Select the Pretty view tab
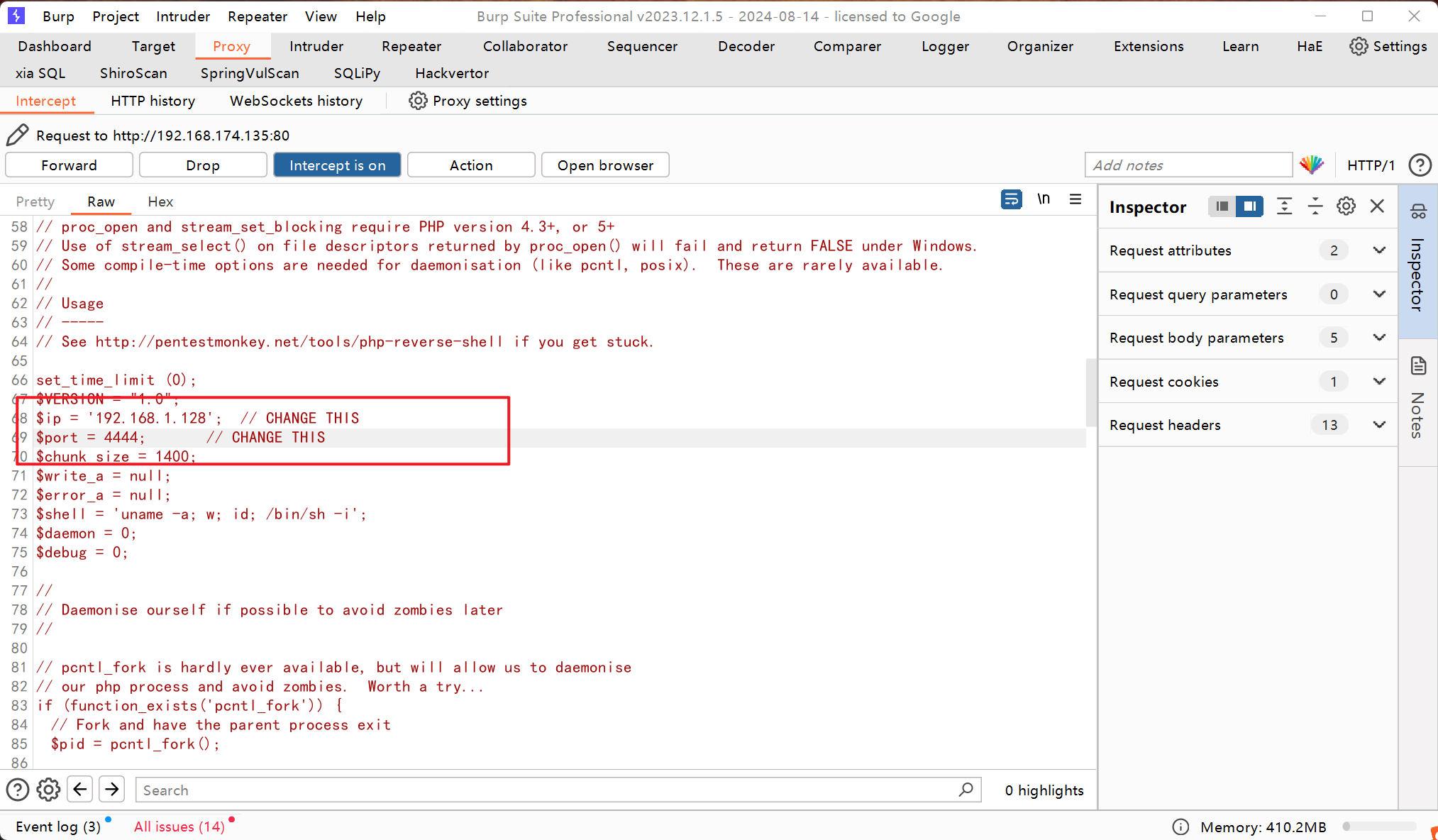Viewport: 1438px width, 840px height. [35, 201]
